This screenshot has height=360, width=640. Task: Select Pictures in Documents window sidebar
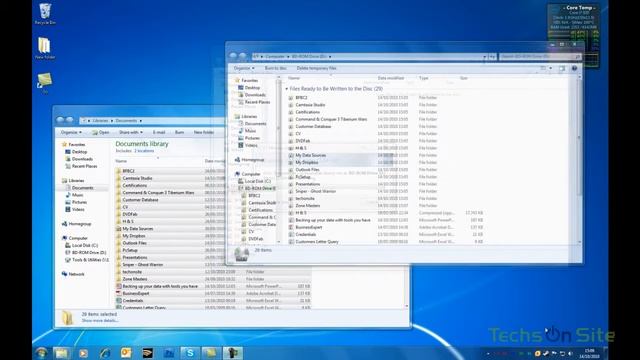click(x=76, y=202)
